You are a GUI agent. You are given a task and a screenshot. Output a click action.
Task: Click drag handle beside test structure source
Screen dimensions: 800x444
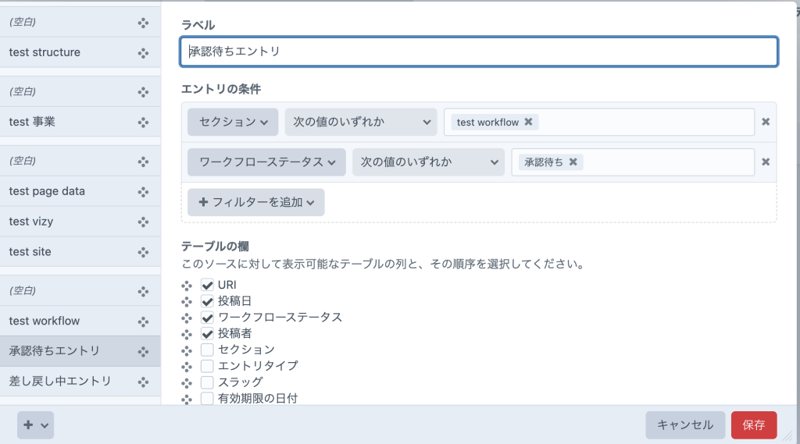(144, 52)
